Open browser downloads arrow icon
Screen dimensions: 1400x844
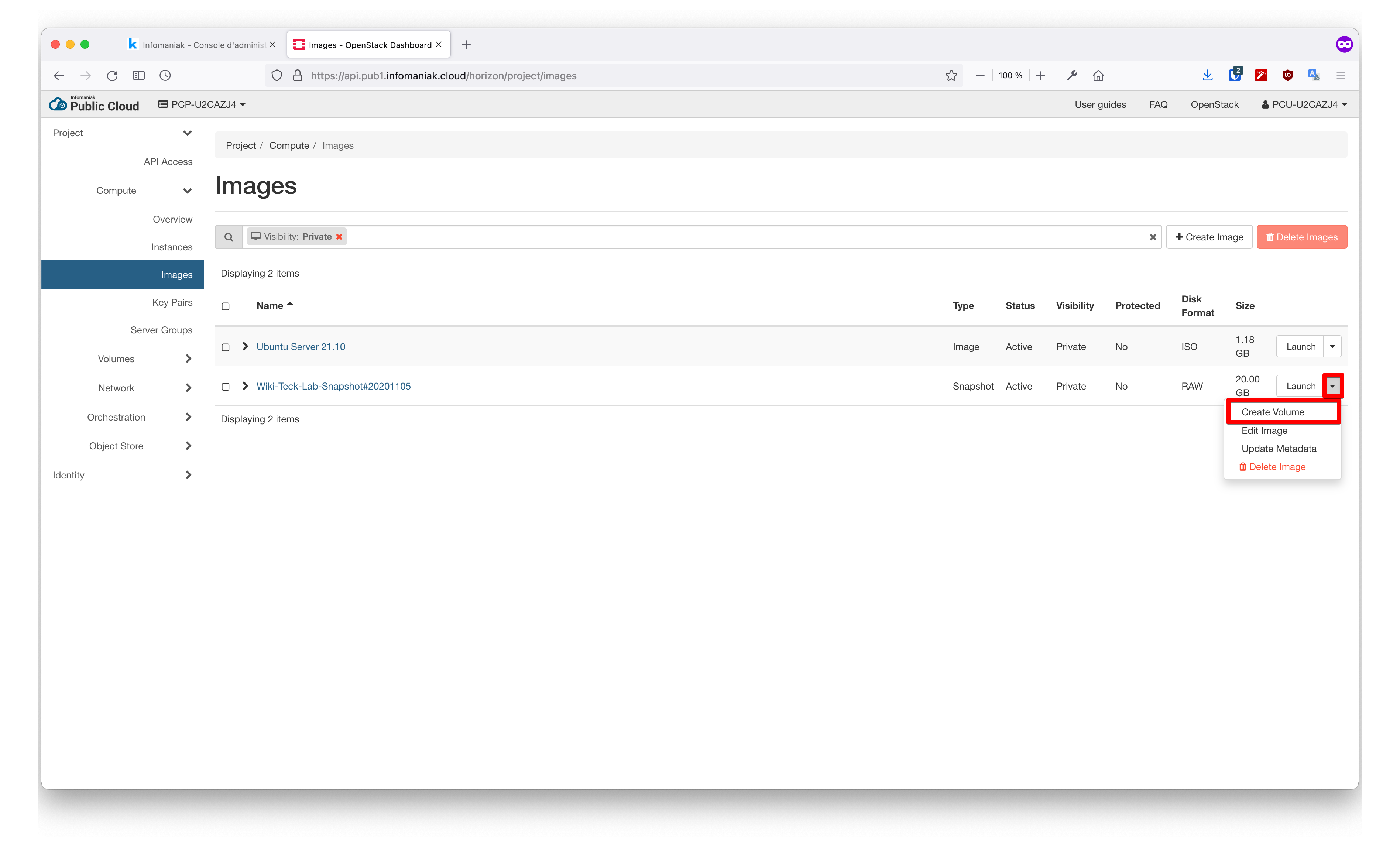coord(1207,76)
